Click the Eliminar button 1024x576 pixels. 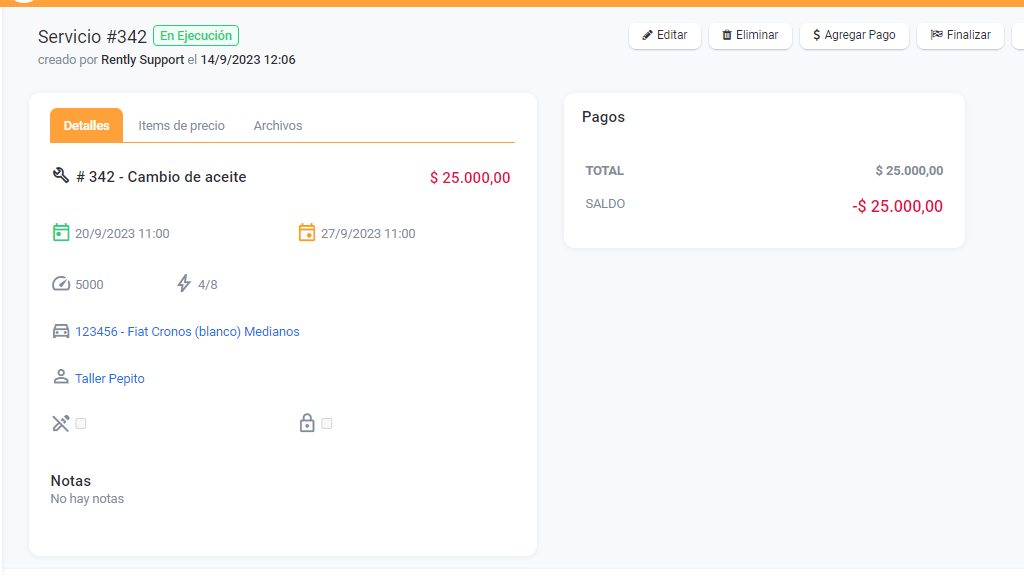click(750, 35)
